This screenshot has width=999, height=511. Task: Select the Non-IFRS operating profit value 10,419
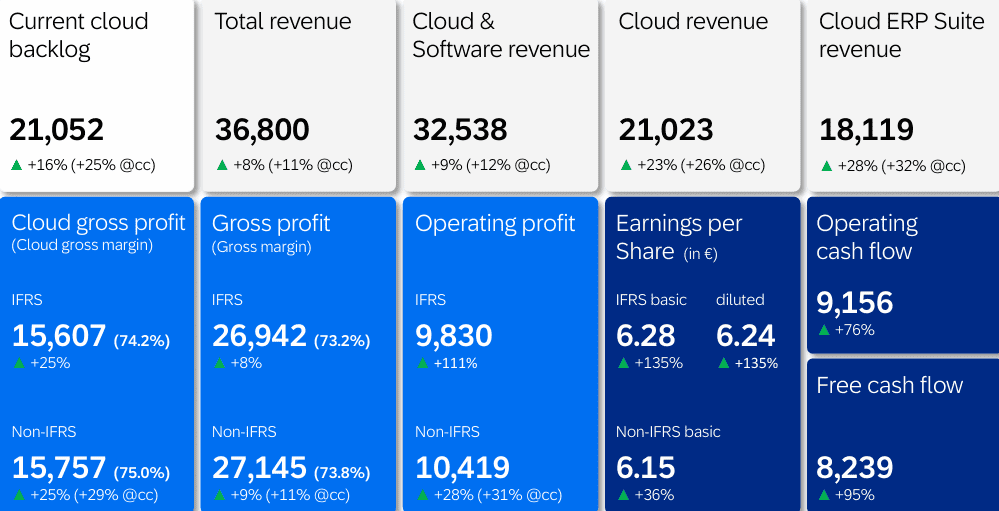462,468
